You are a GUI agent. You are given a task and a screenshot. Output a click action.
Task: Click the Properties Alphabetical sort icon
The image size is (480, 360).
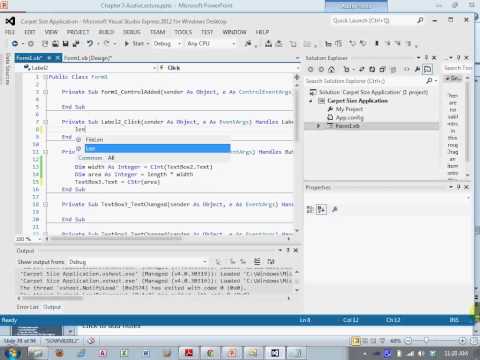321,209
